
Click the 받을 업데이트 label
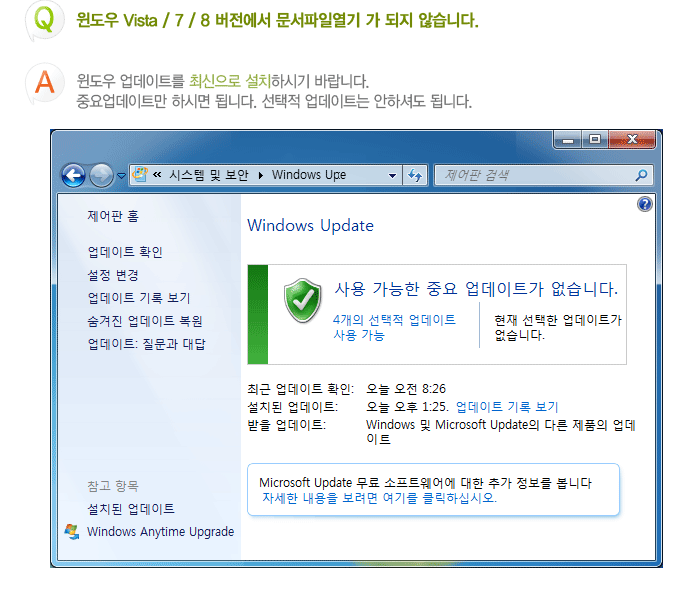(x=286, y=425)
